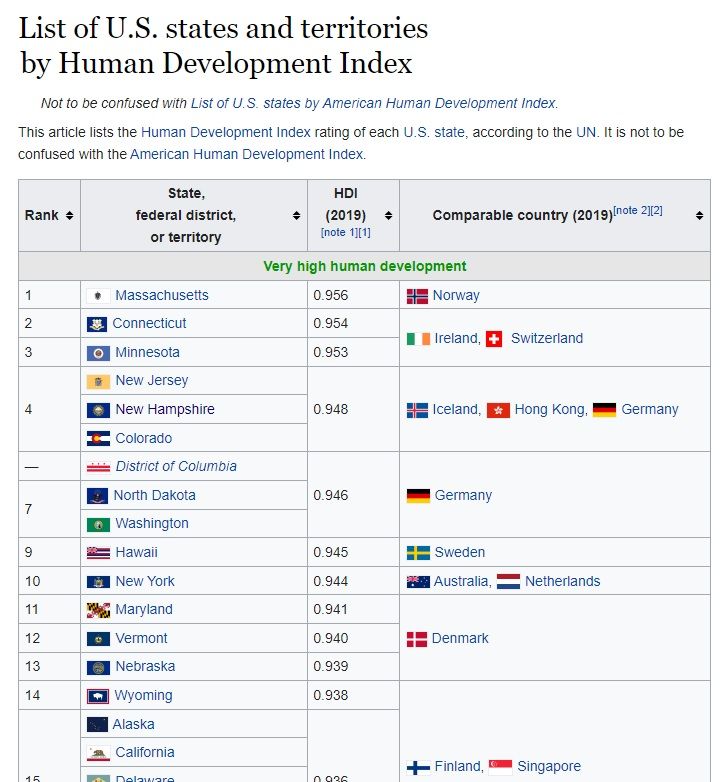
Task: Sort by HDI (2019) column arrows
Action: click(x=388, y=215)
